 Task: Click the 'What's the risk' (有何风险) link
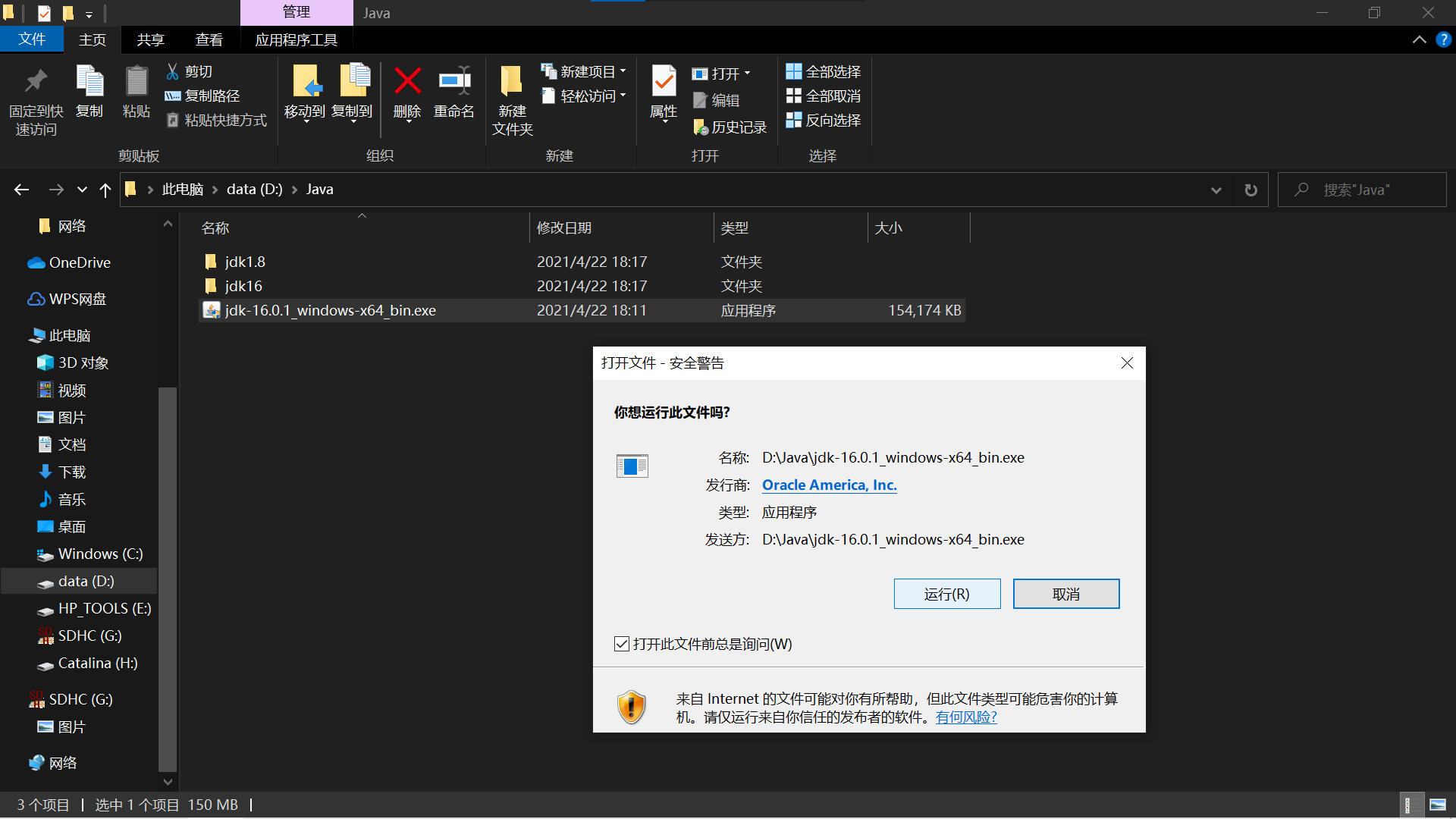pos(966,717)
